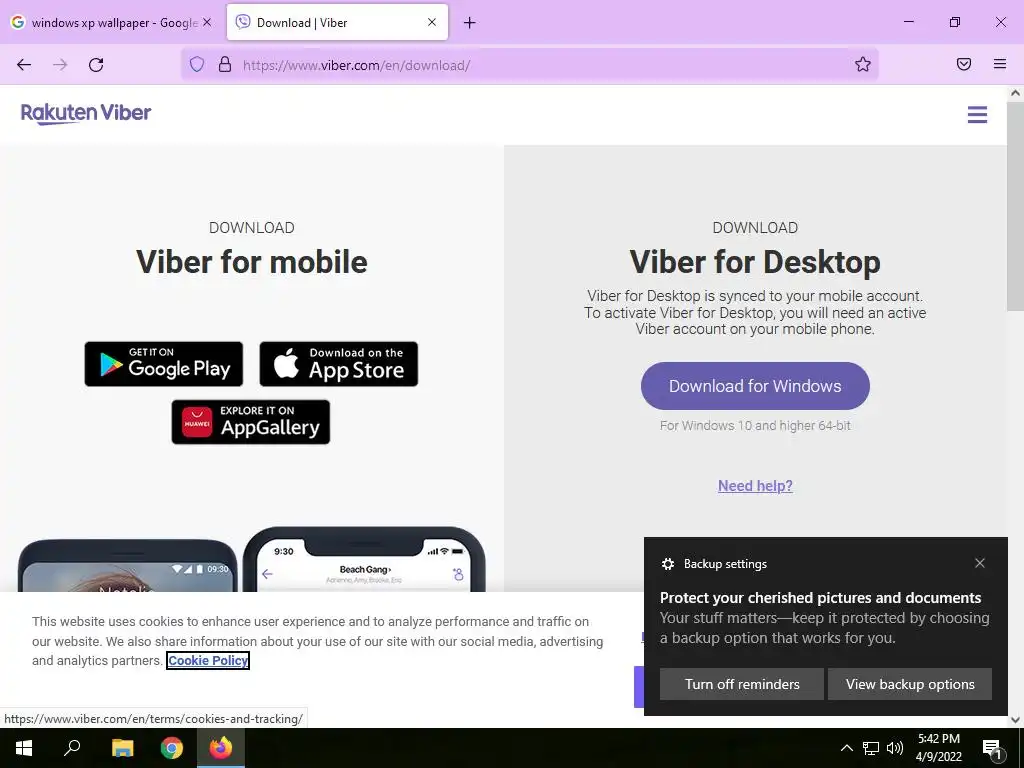
Task: Select the Download | Viber tab
Action: pyautogui.click(x=337, y=22)
